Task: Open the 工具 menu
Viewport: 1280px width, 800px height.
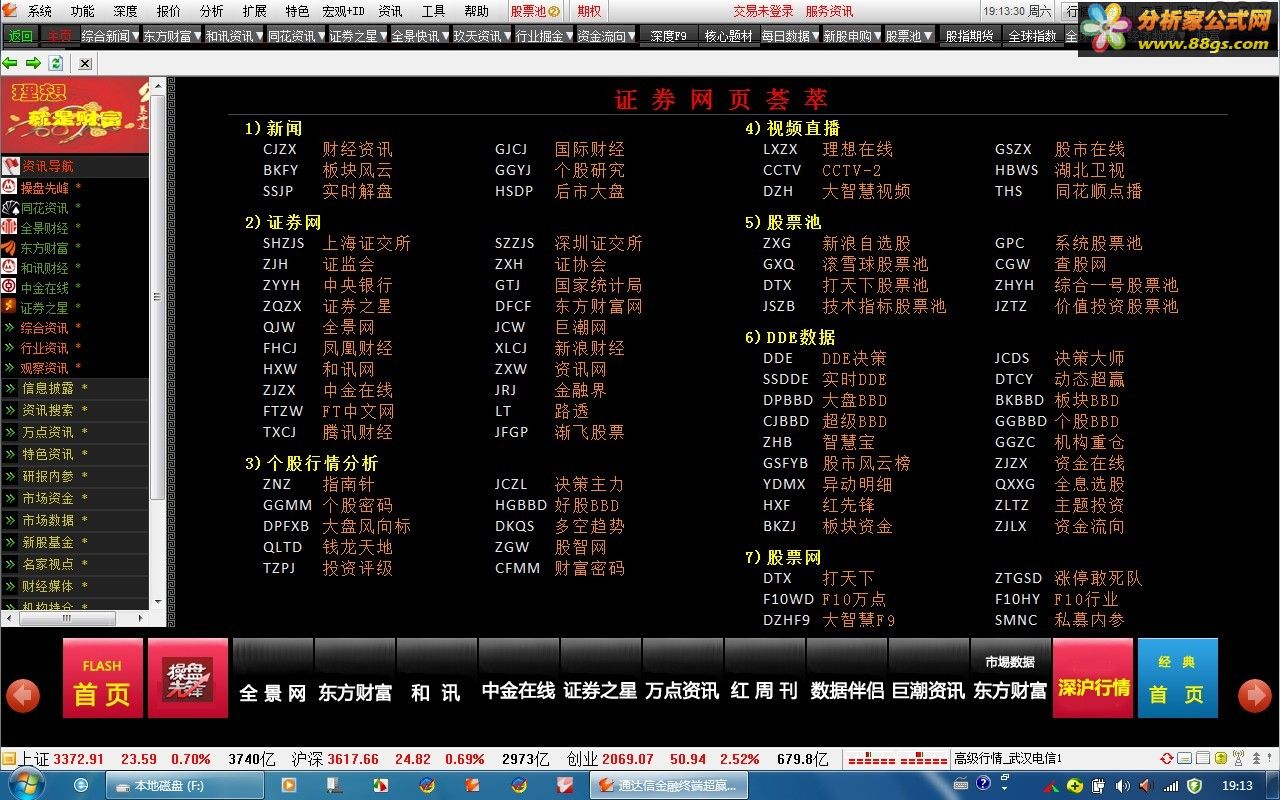Action: coord(433,11)
